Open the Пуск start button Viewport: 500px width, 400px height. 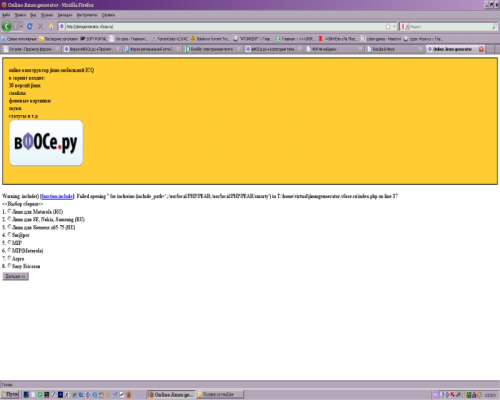(x=10, y=394)
